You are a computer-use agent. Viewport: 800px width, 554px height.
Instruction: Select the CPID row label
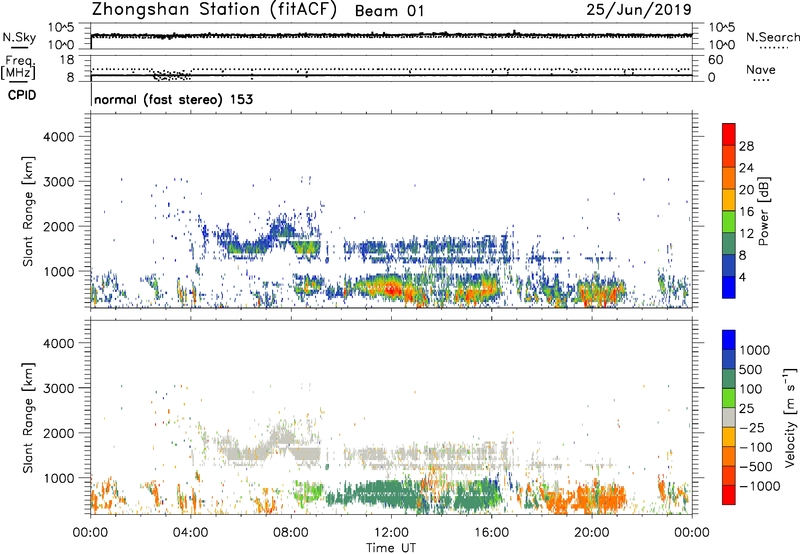(x=22, y=95)
